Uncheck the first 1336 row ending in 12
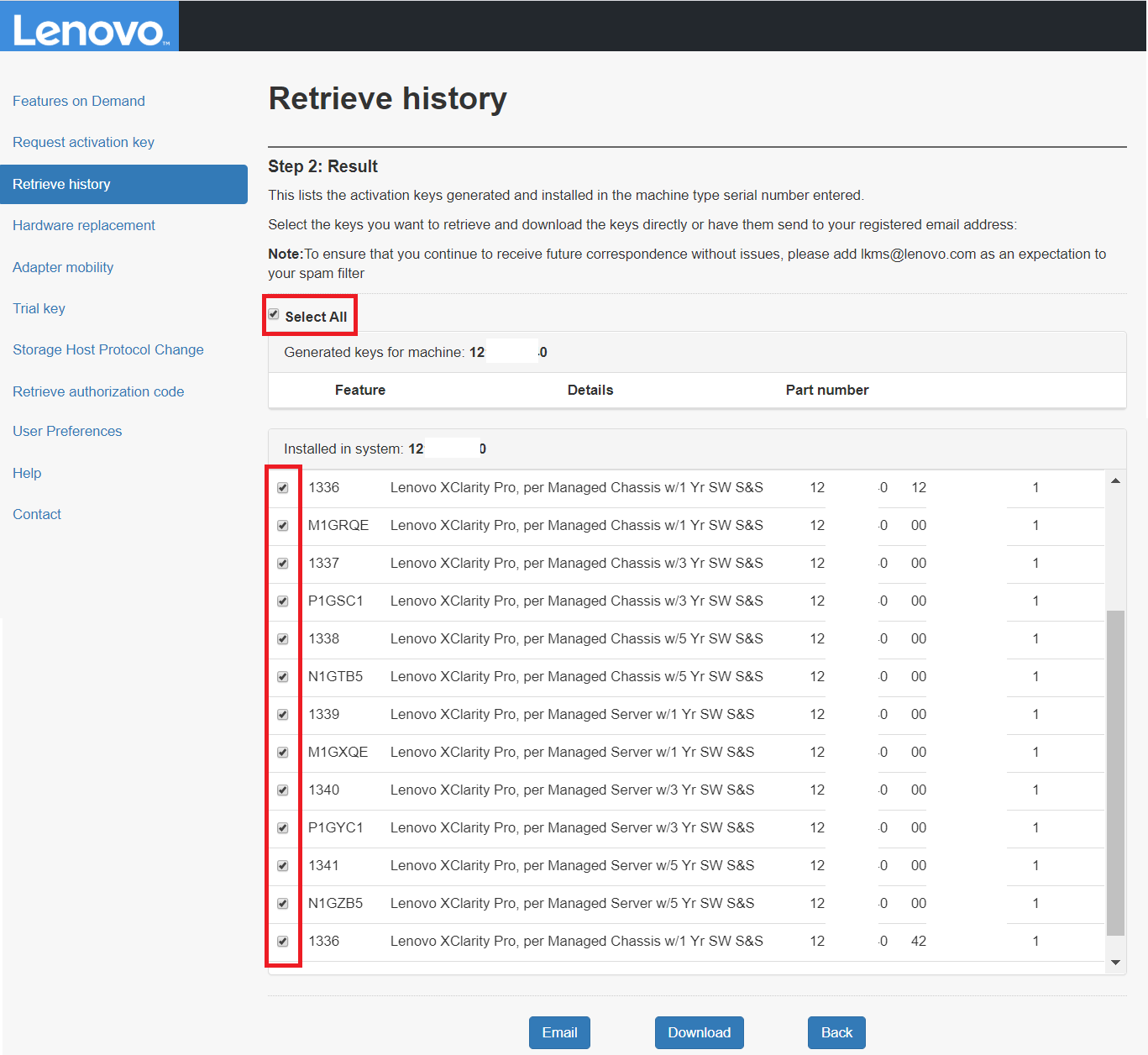The width and height of the screenshot is (1148, 1055). click(283, 488)
